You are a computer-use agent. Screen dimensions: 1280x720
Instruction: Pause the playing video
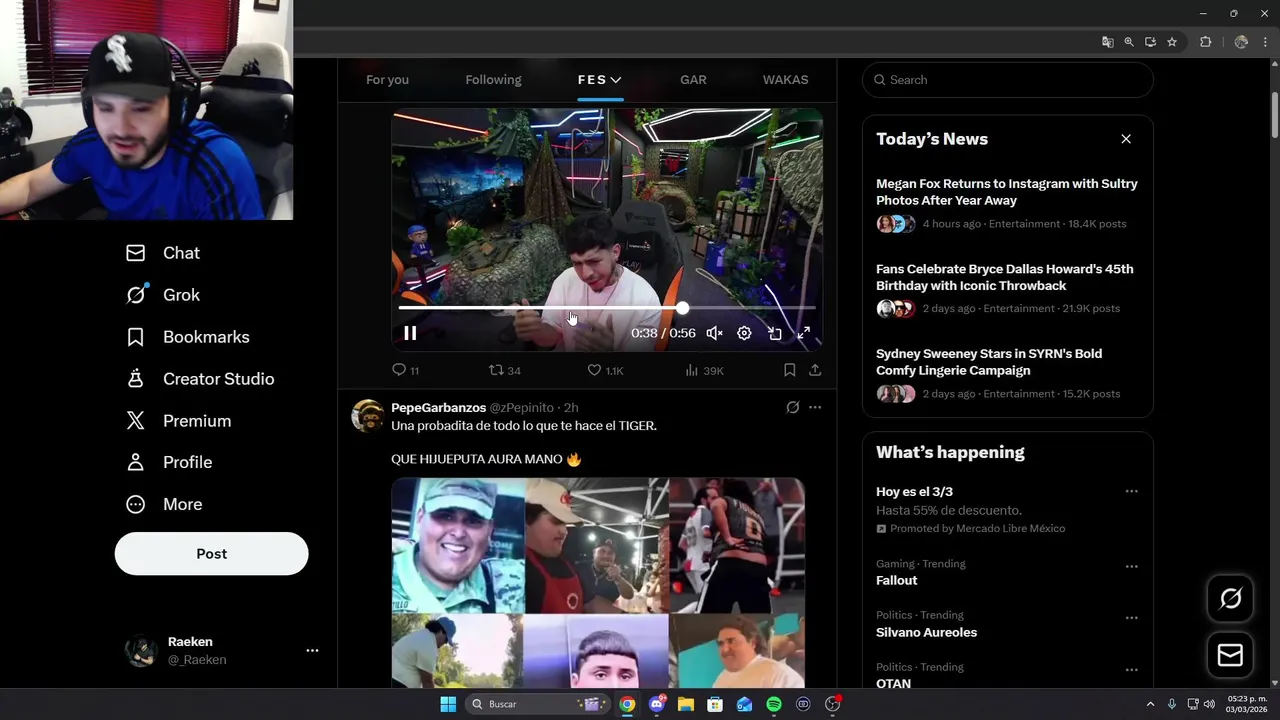pos(410,333)
